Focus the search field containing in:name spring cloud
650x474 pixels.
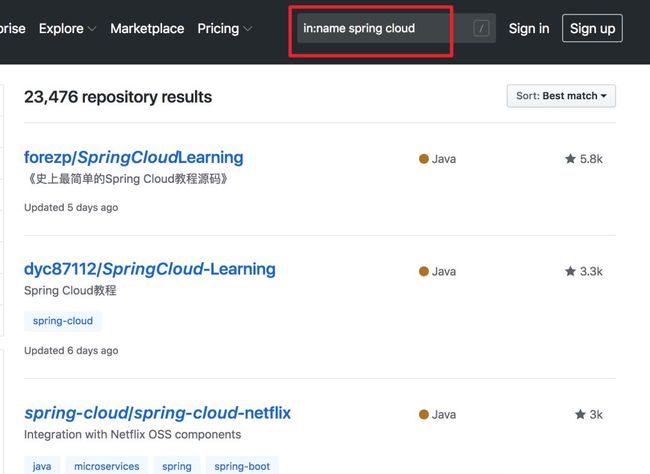pyautogui.click(x=396, y=28)
